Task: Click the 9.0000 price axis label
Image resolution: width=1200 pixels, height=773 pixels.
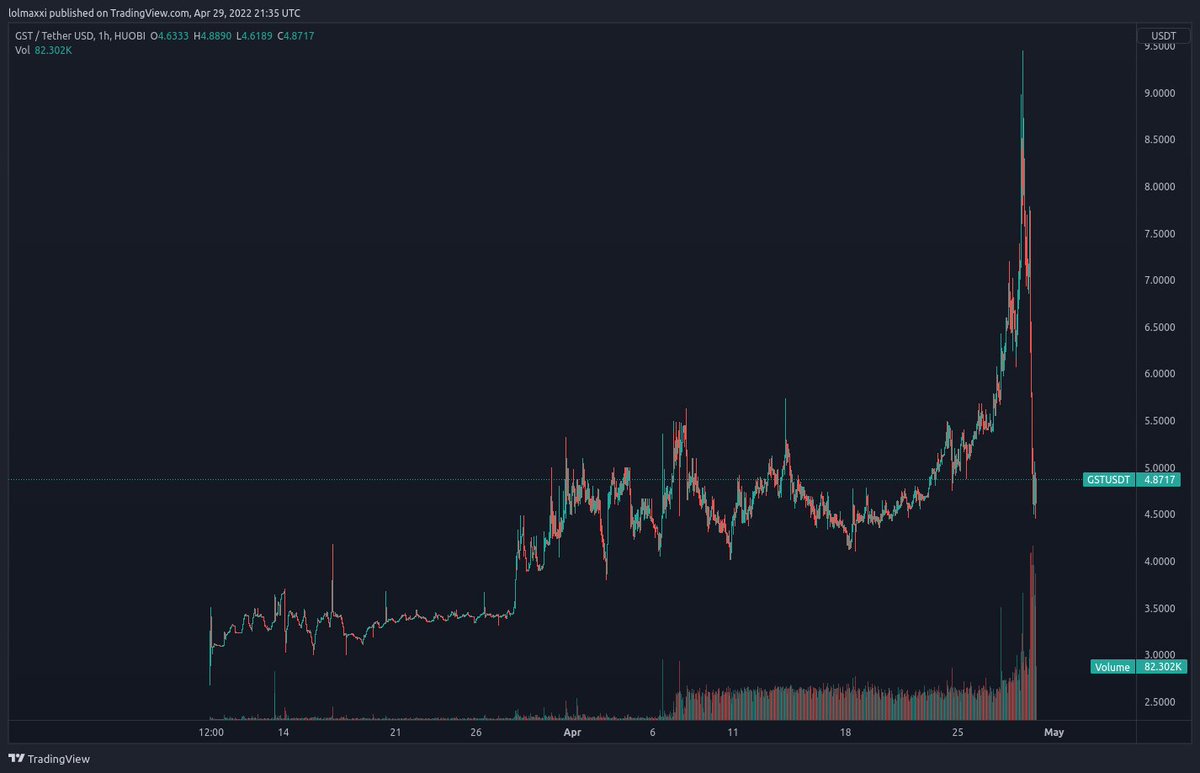Action: [1159, 93]
